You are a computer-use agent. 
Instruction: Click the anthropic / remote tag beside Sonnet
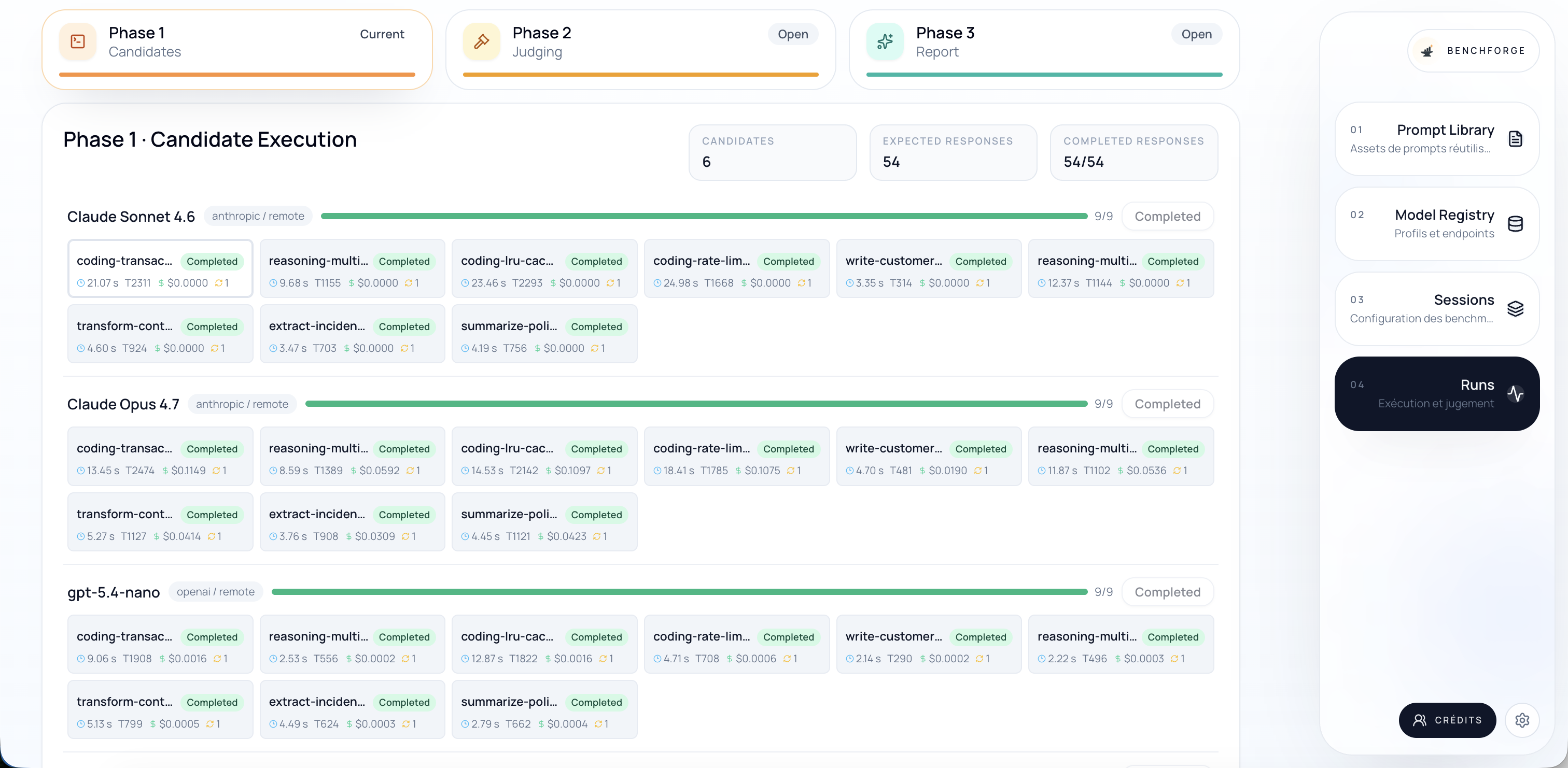click(258, 216)
